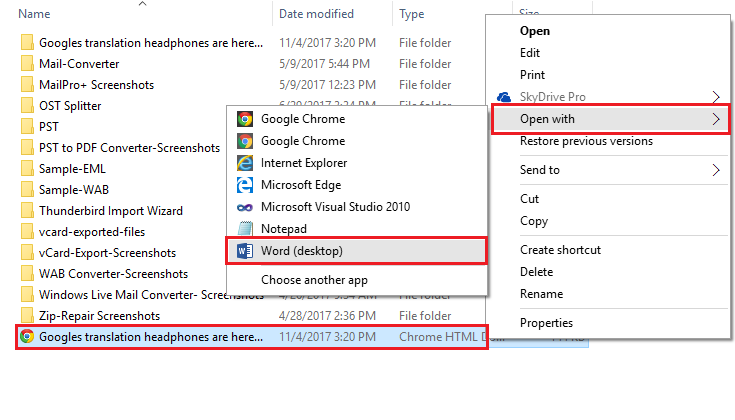Screen dimensions: 735x420
Task: Expand the Send to submenu arrow
Action: pos(716,170)
